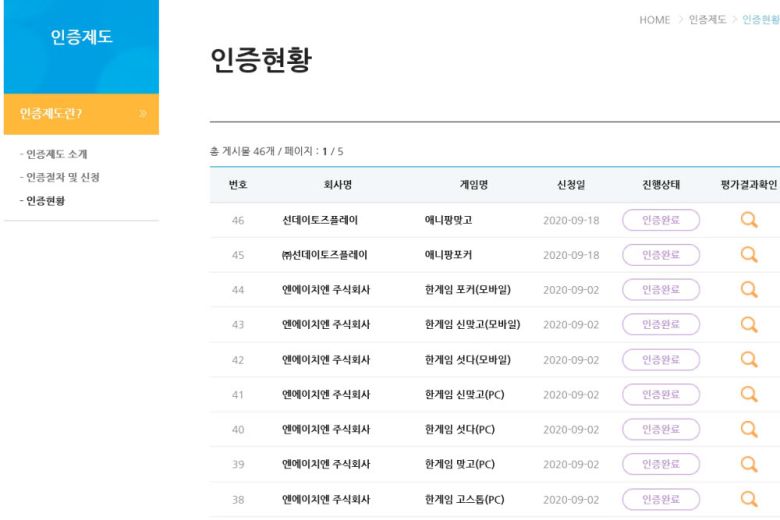Click magnifier icon for row 41 한게임 신맞고(PC)

749,394
